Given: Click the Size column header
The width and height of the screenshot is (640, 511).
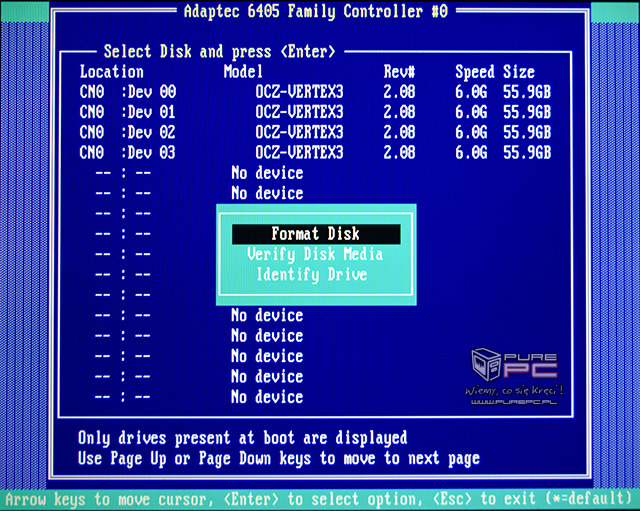Looking at the screenshot, I should click(519, 72).
